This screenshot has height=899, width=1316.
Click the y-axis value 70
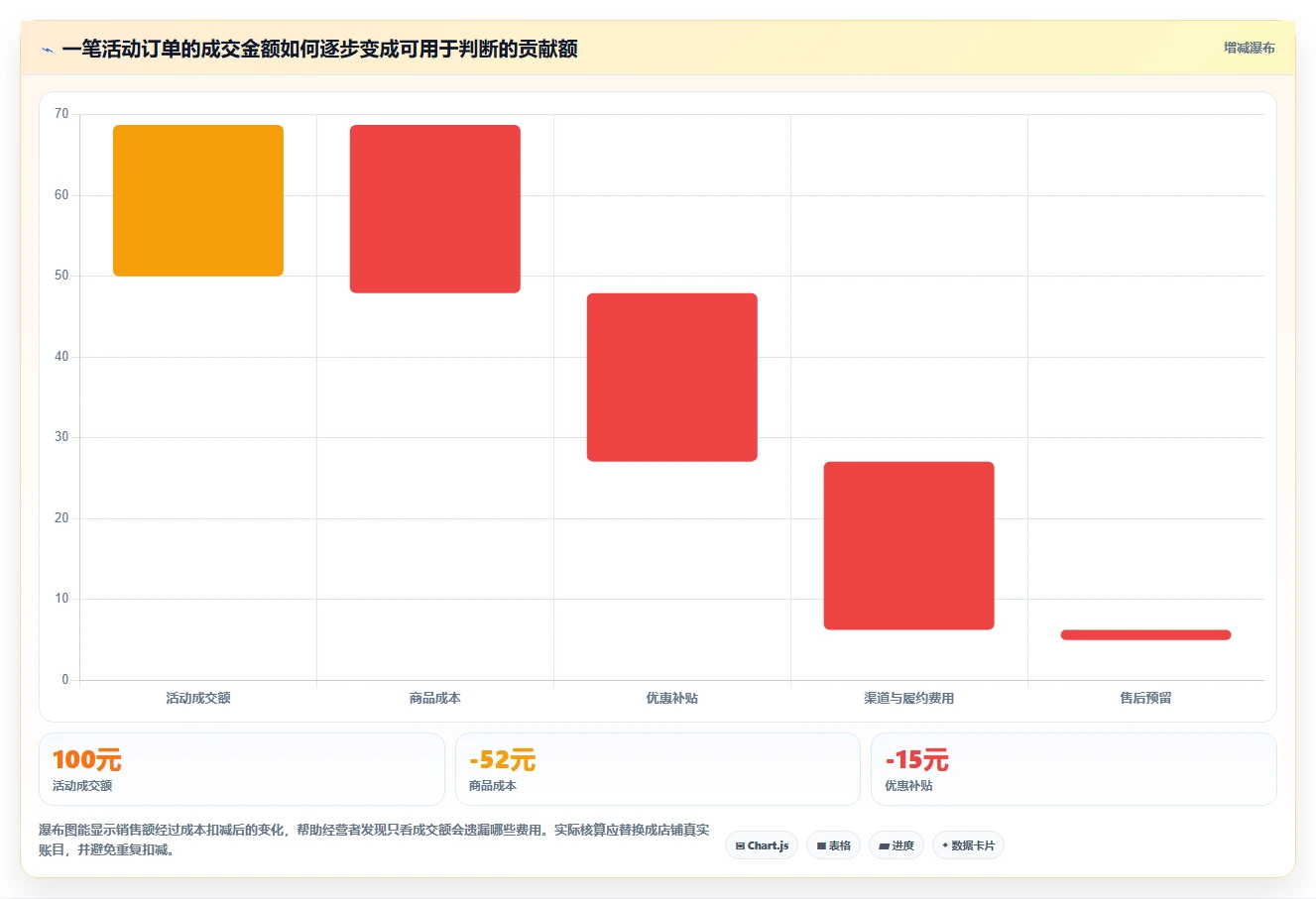[x=61, y=114]
